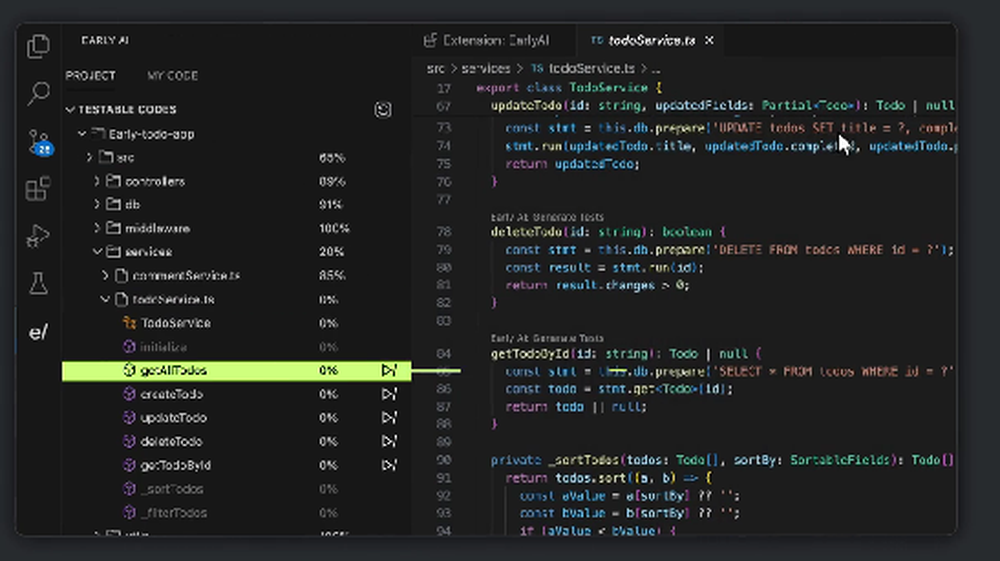Open the Search view in the activity bar
The width and height of the screenshot is (1000, 561).
pos(38,93)
